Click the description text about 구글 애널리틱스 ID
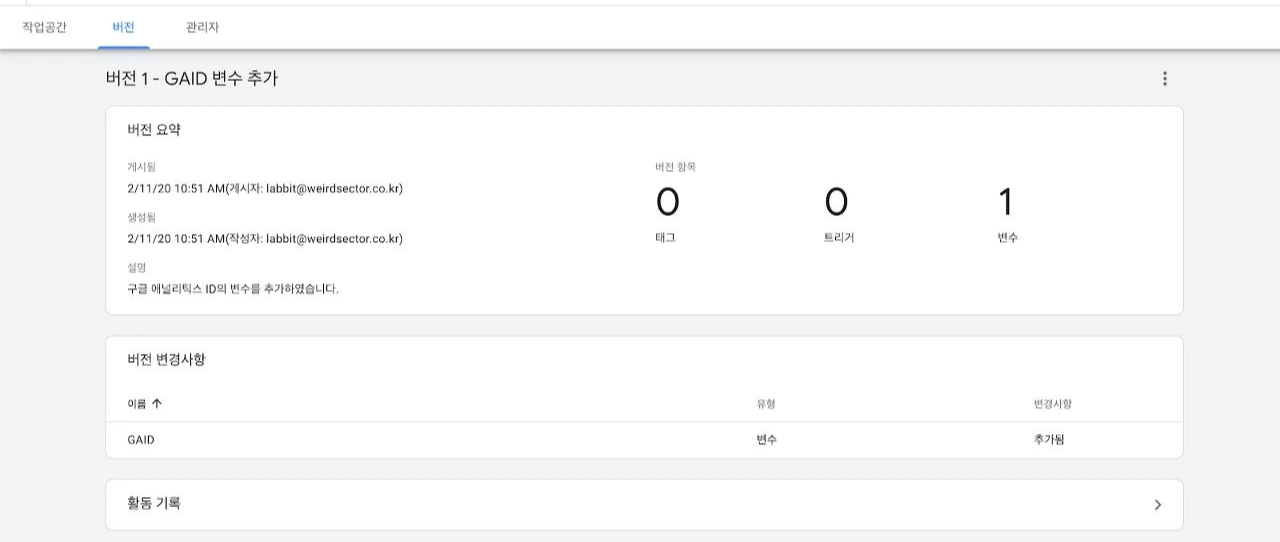 (x=233, y=289)
